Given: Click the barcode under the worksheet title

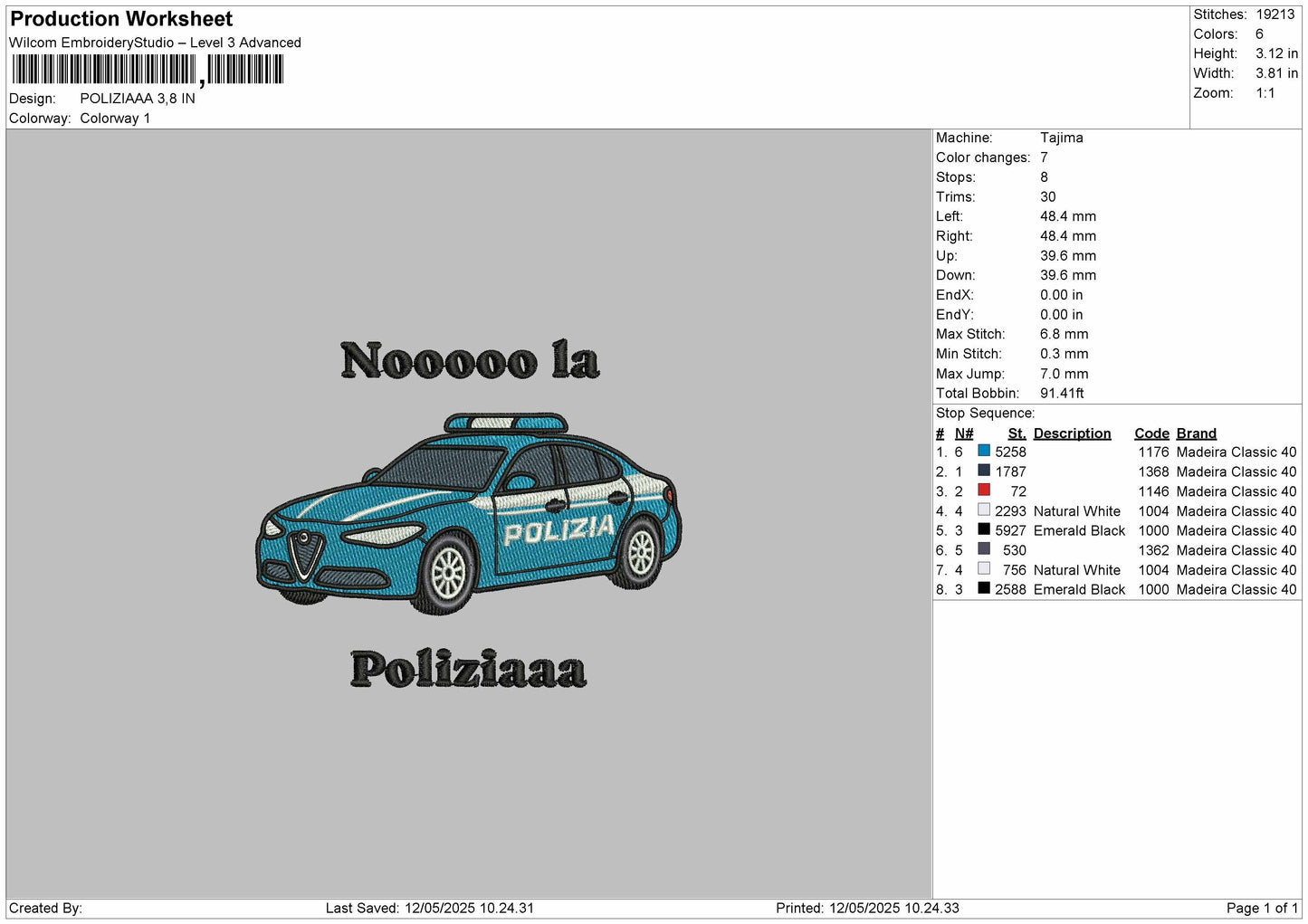Looking at the screenshot, I should [148, 70].
